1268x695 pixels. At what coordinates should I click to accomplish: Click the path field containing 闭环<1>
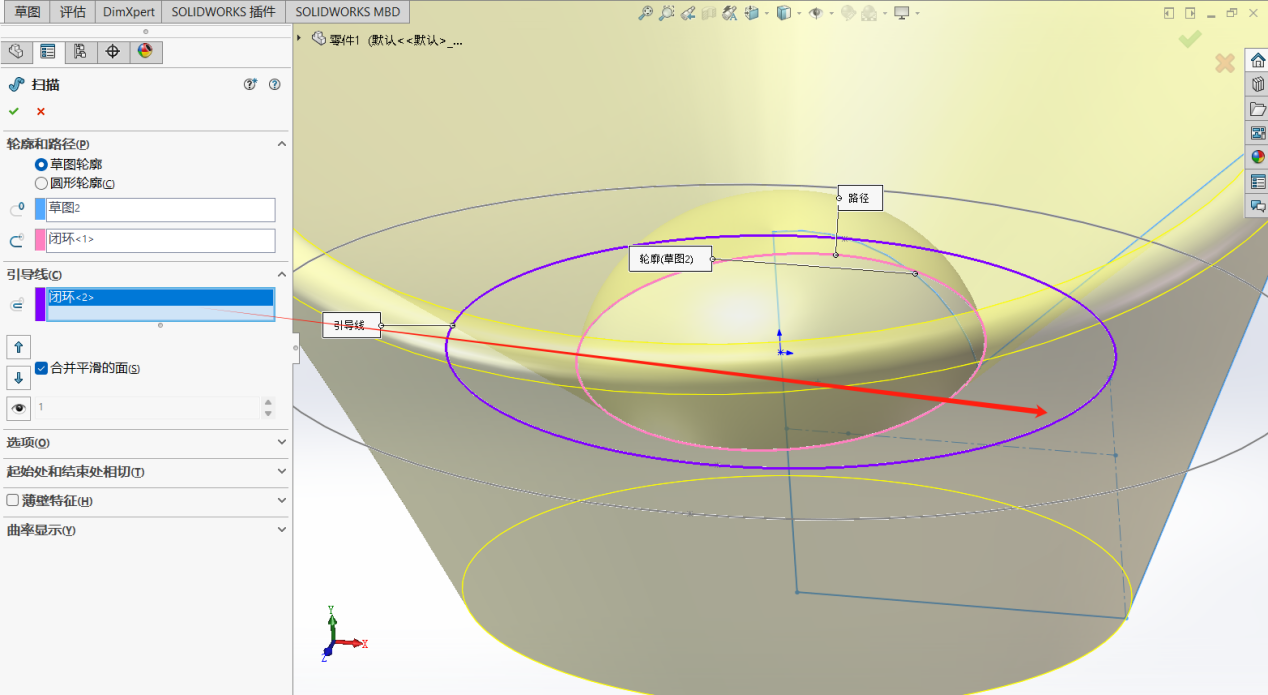tap(160, 240)
